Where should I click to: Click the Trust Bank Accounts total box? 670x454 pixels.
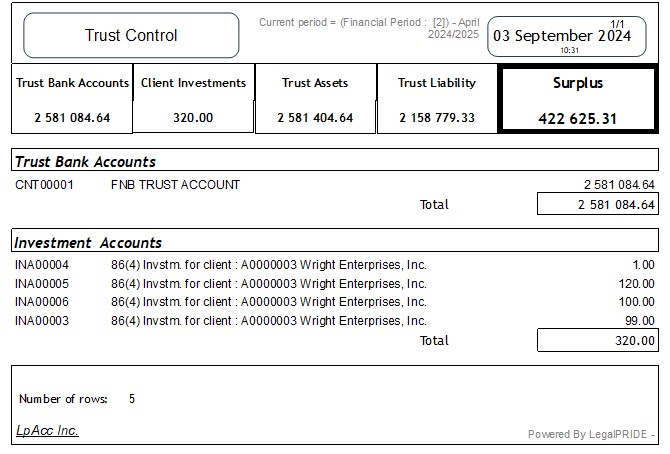pos(597,205)
